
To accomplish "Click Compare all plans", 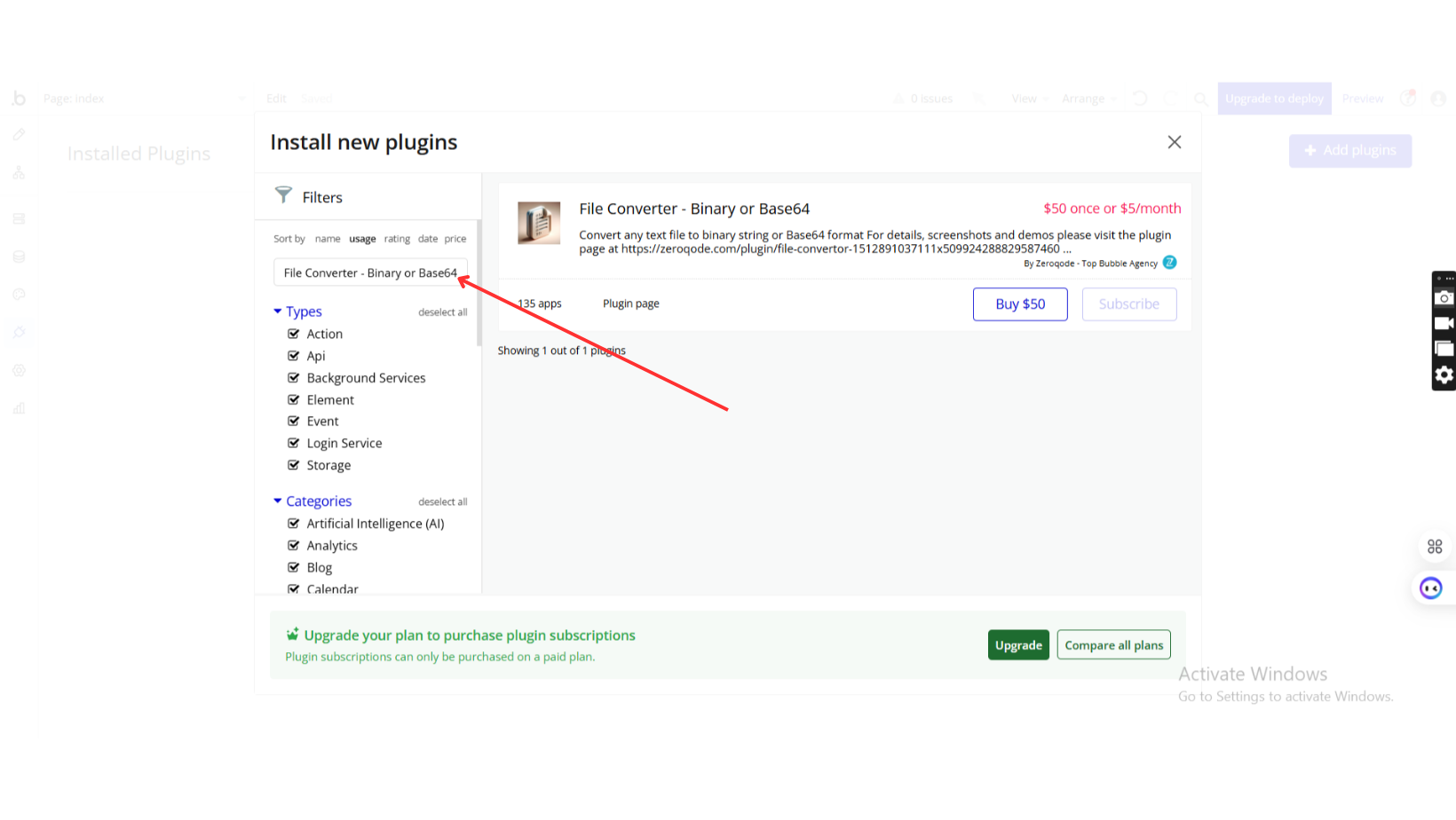I will (x=1114, y=645).
